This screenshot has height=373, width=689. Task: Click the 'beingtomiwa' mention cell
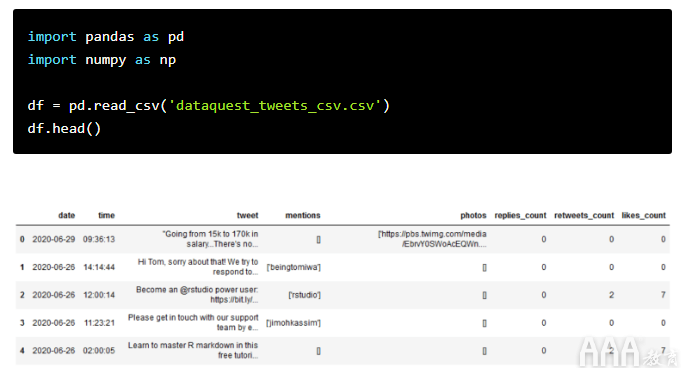tap(294, 267)
